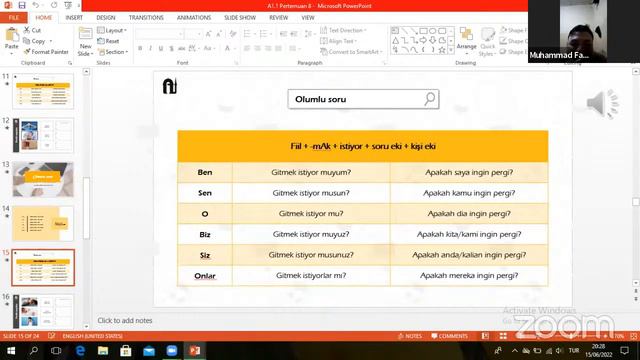Image resolution: width=640 pixels, height=360 pixels.
Task: Open the Align Text dropdown
Action: 339,41
